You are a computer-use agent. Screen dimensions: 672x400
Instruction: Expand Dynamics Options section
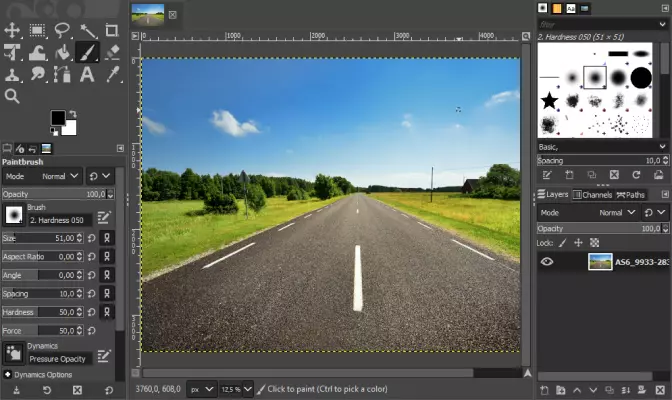[x=8, y=374]
